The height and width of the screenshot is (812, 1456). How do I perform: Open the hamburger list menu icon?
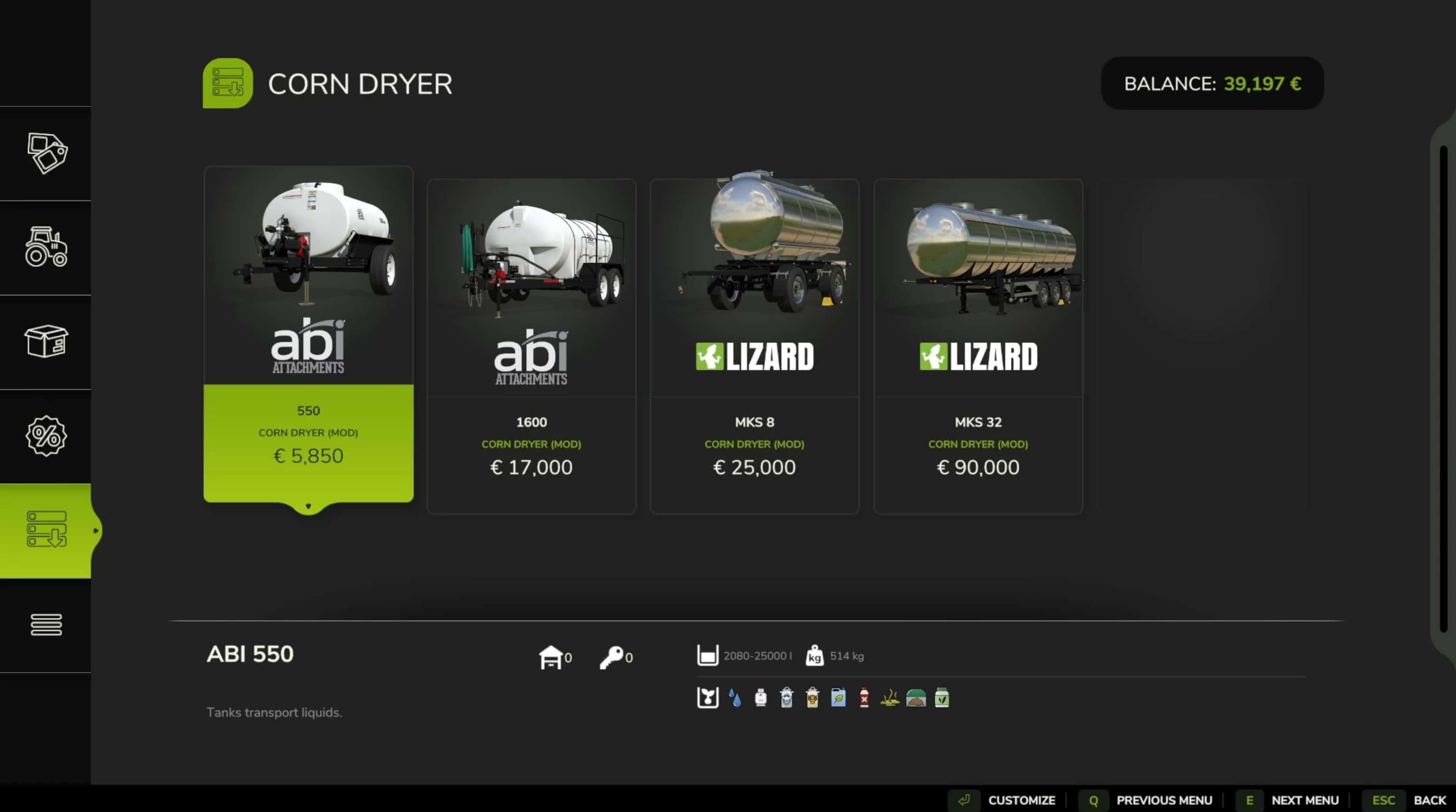47,624
